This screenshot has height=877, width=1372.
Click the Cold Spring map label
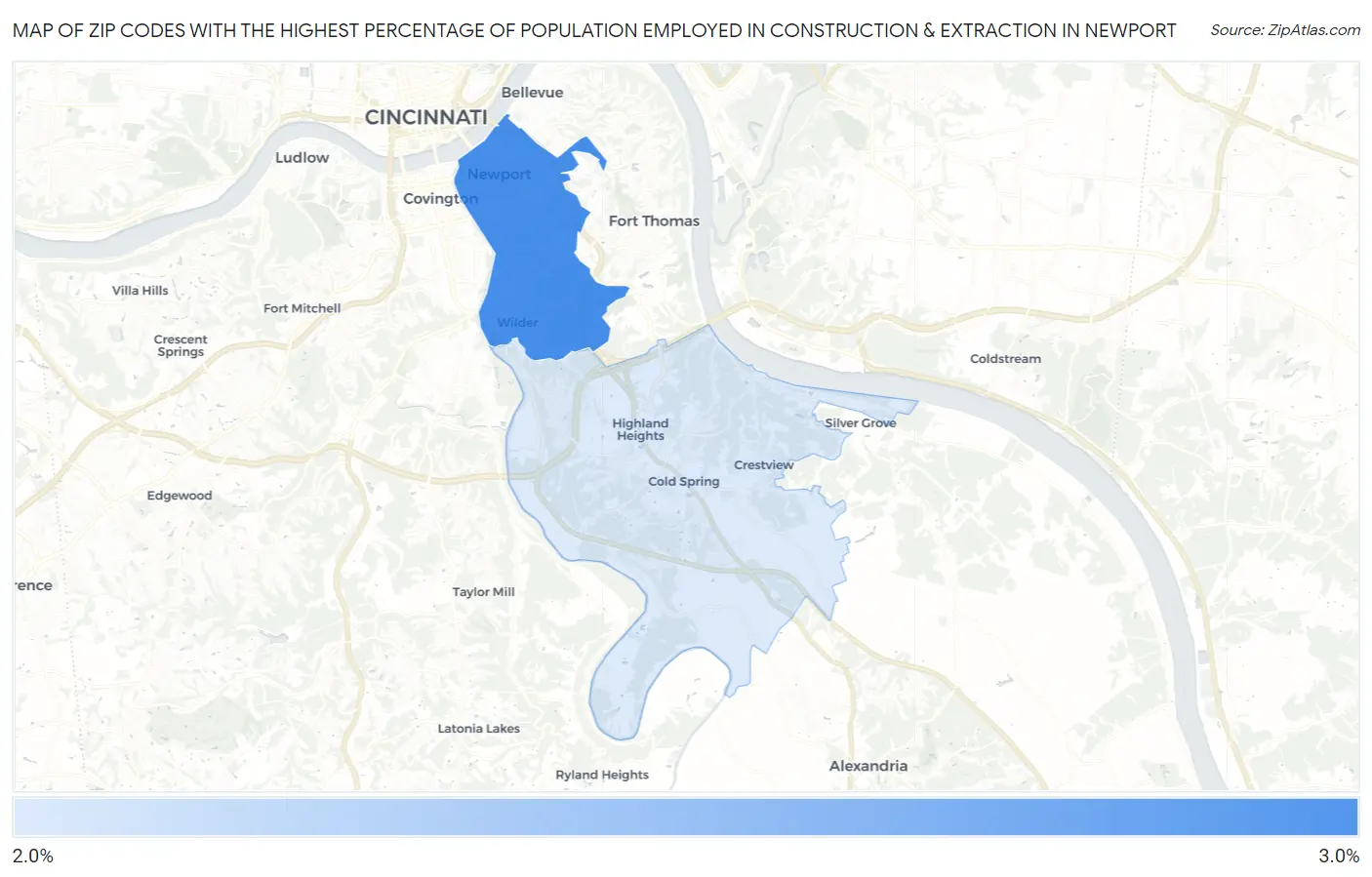pos(683,482)
